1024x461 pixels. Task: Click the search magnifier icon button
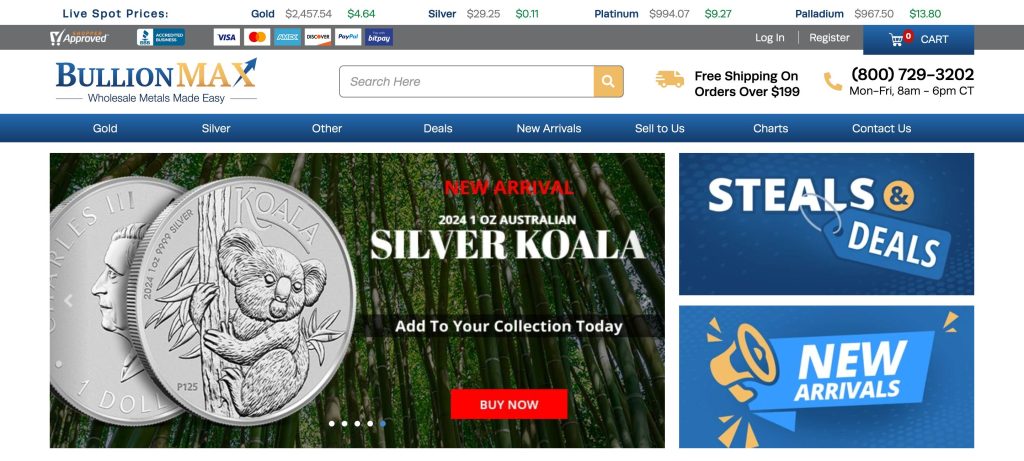tap(608, 82)
